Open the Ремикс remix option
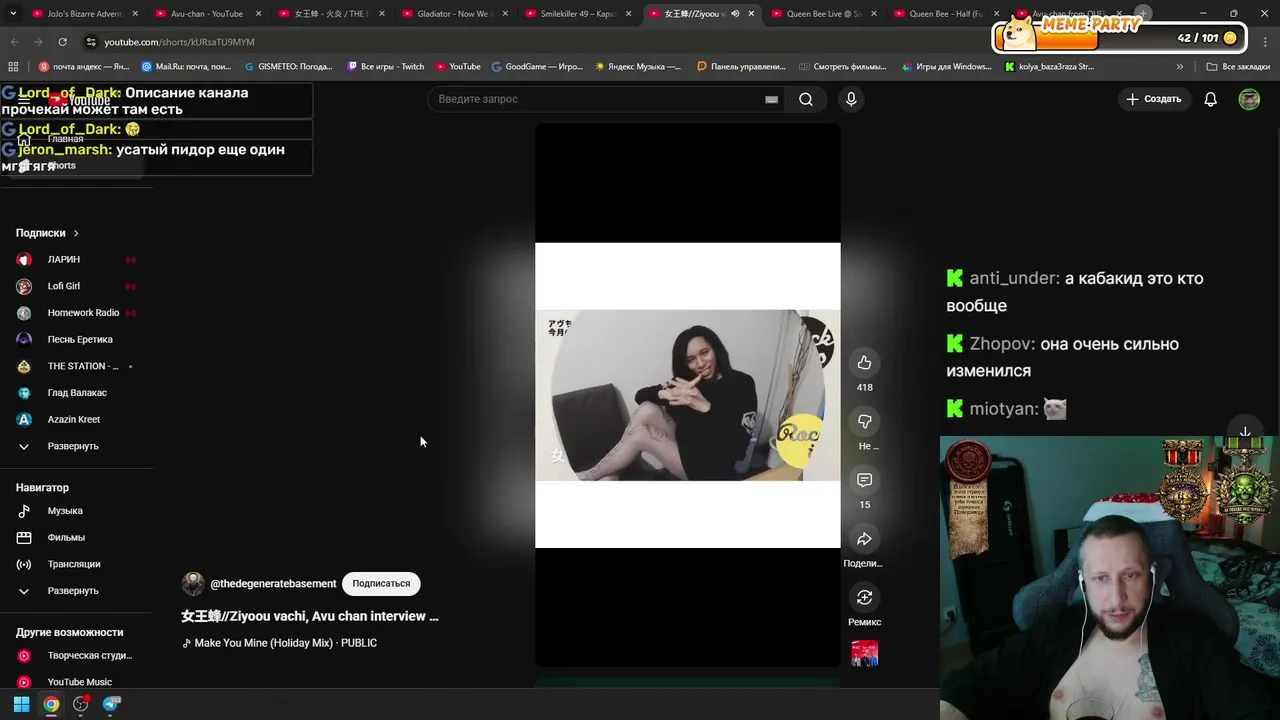 (x=864, y=598)
